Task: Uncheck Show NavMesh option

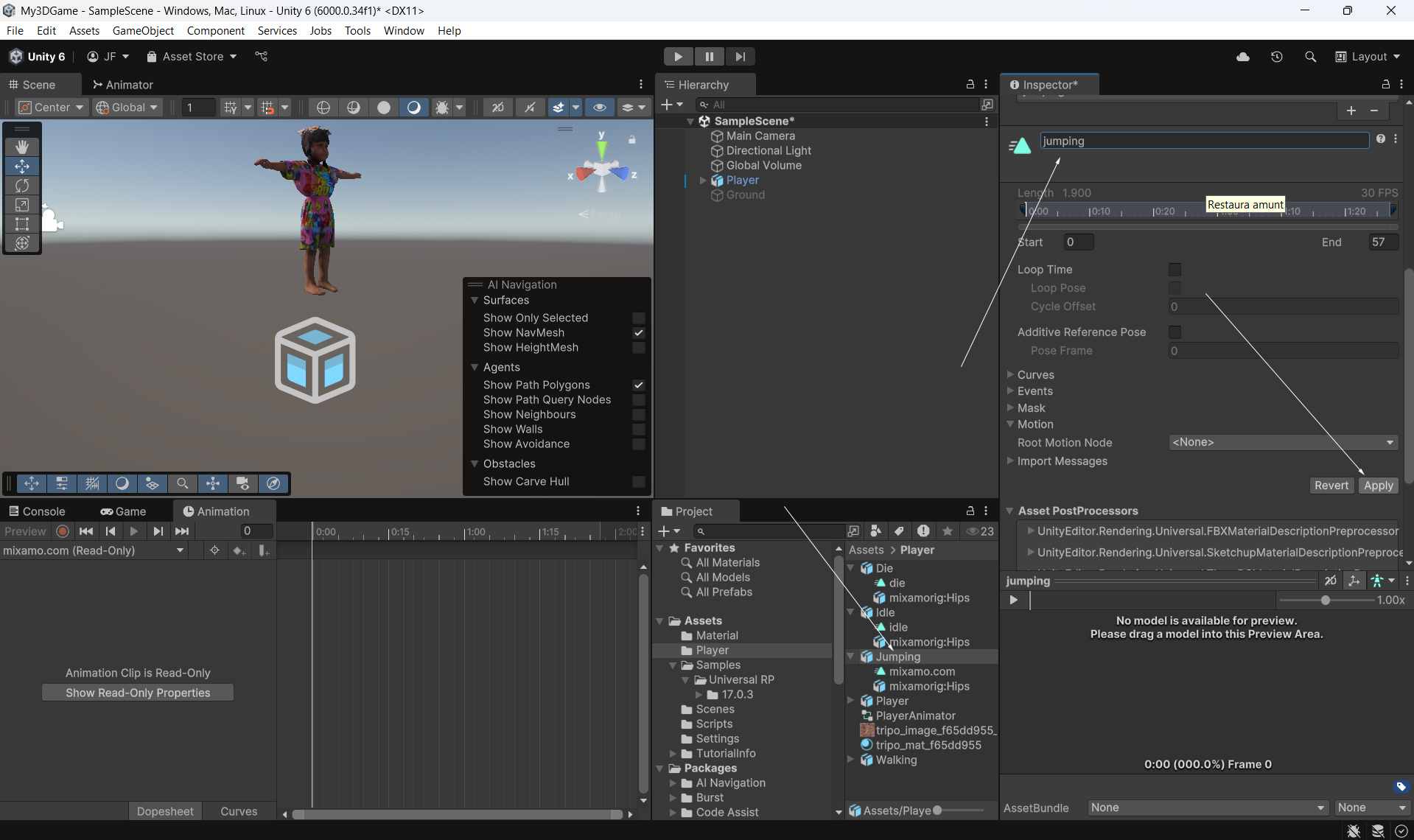Action: pos(638,333)
